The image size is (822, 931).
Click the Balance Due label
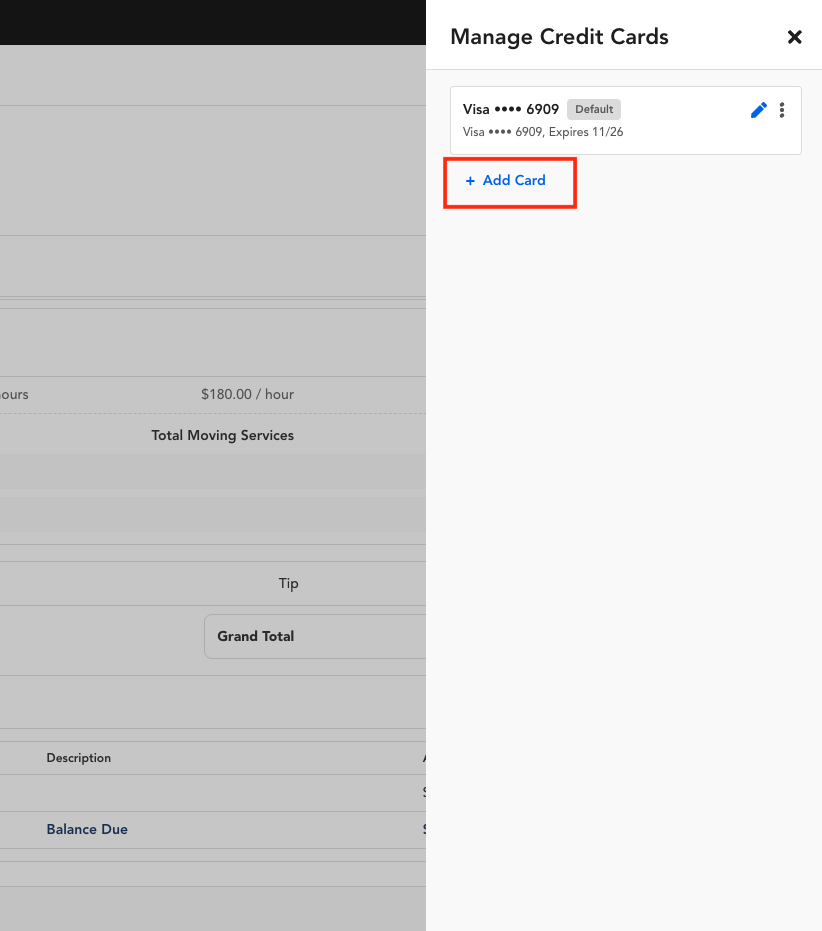[87, 829]
